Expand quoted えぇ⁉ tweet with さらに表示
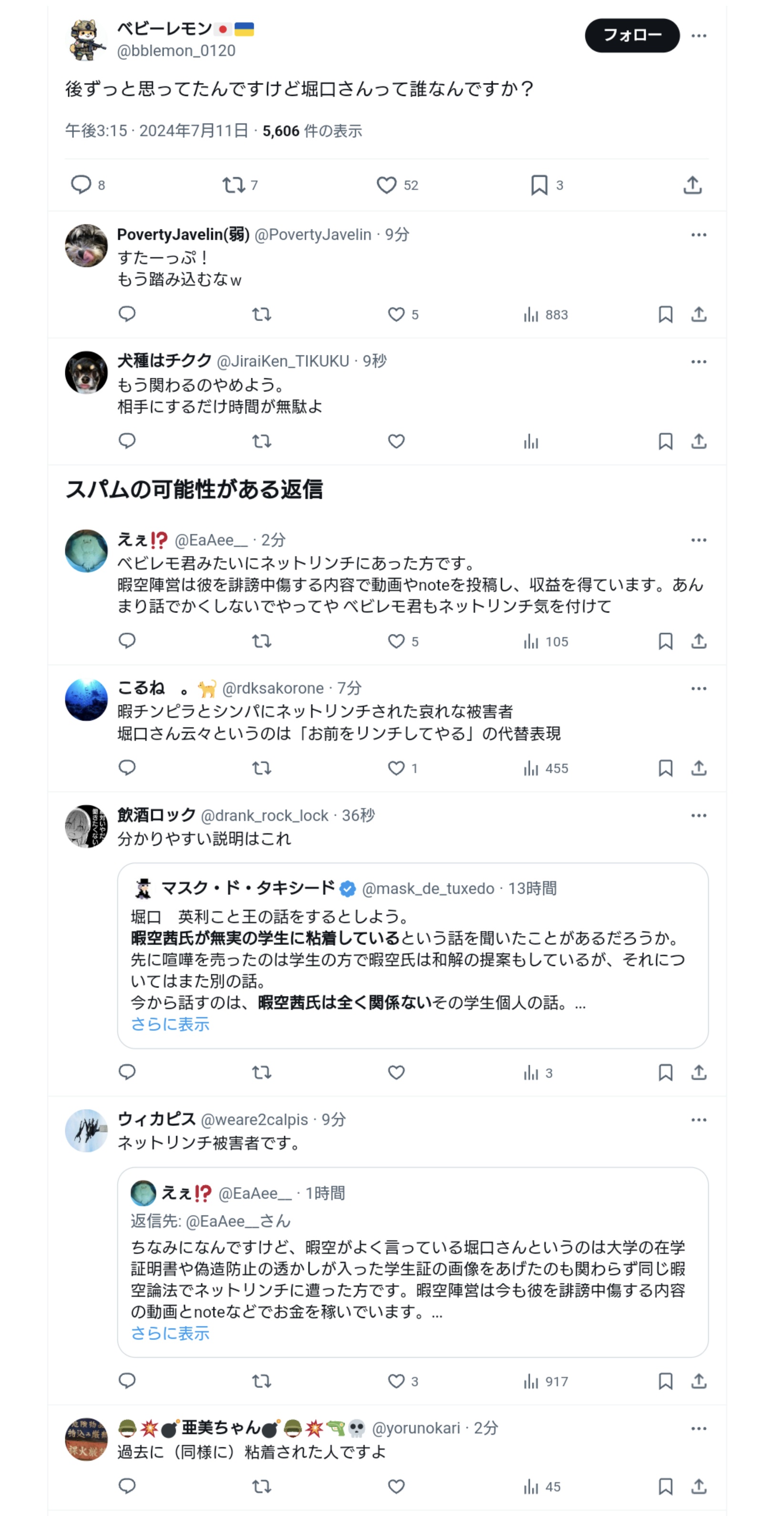This screenshot has height=1516, width=784. (170, 1333)
